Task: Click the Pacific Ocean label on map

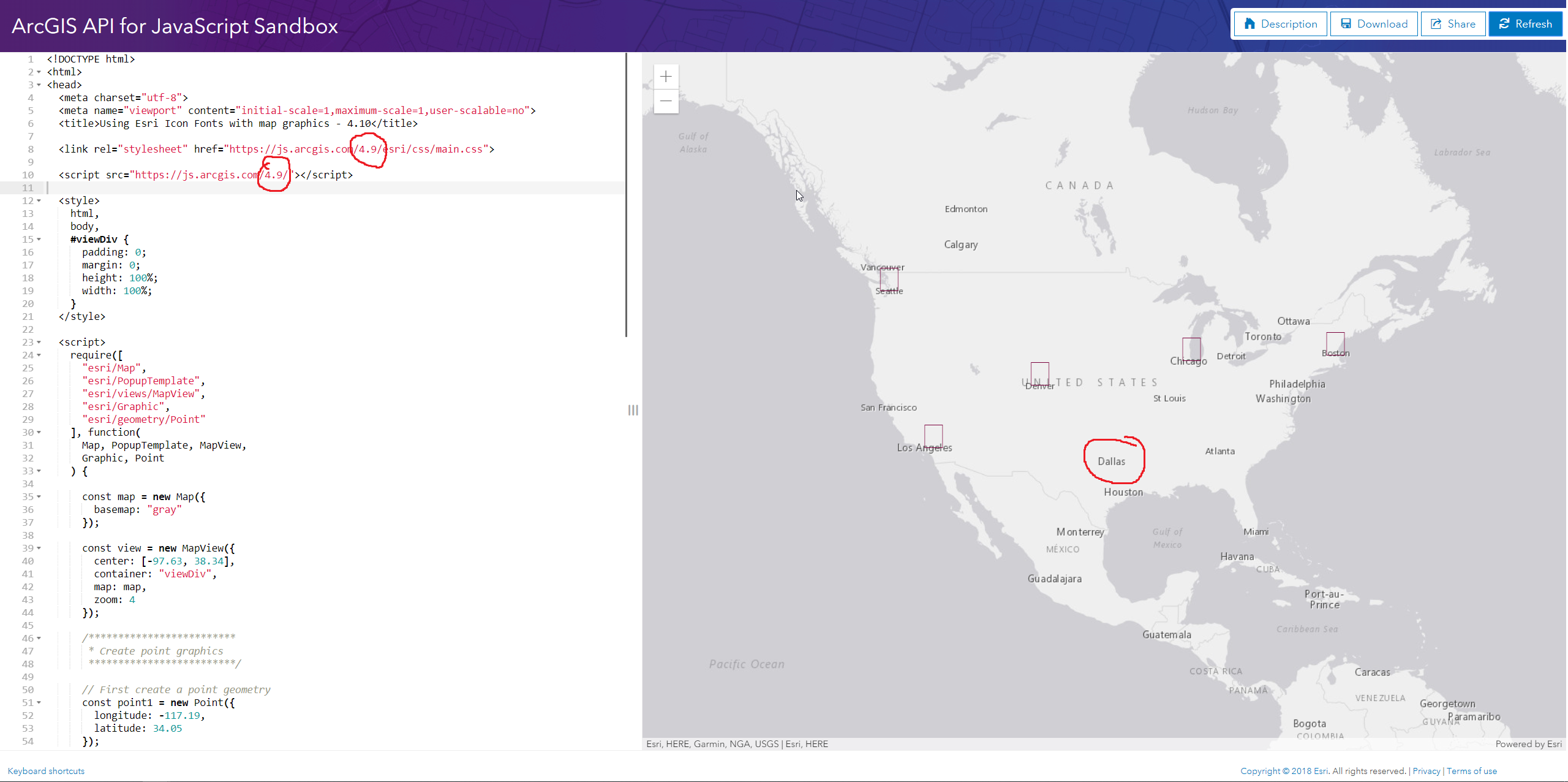Action: (x=746, y=664)
